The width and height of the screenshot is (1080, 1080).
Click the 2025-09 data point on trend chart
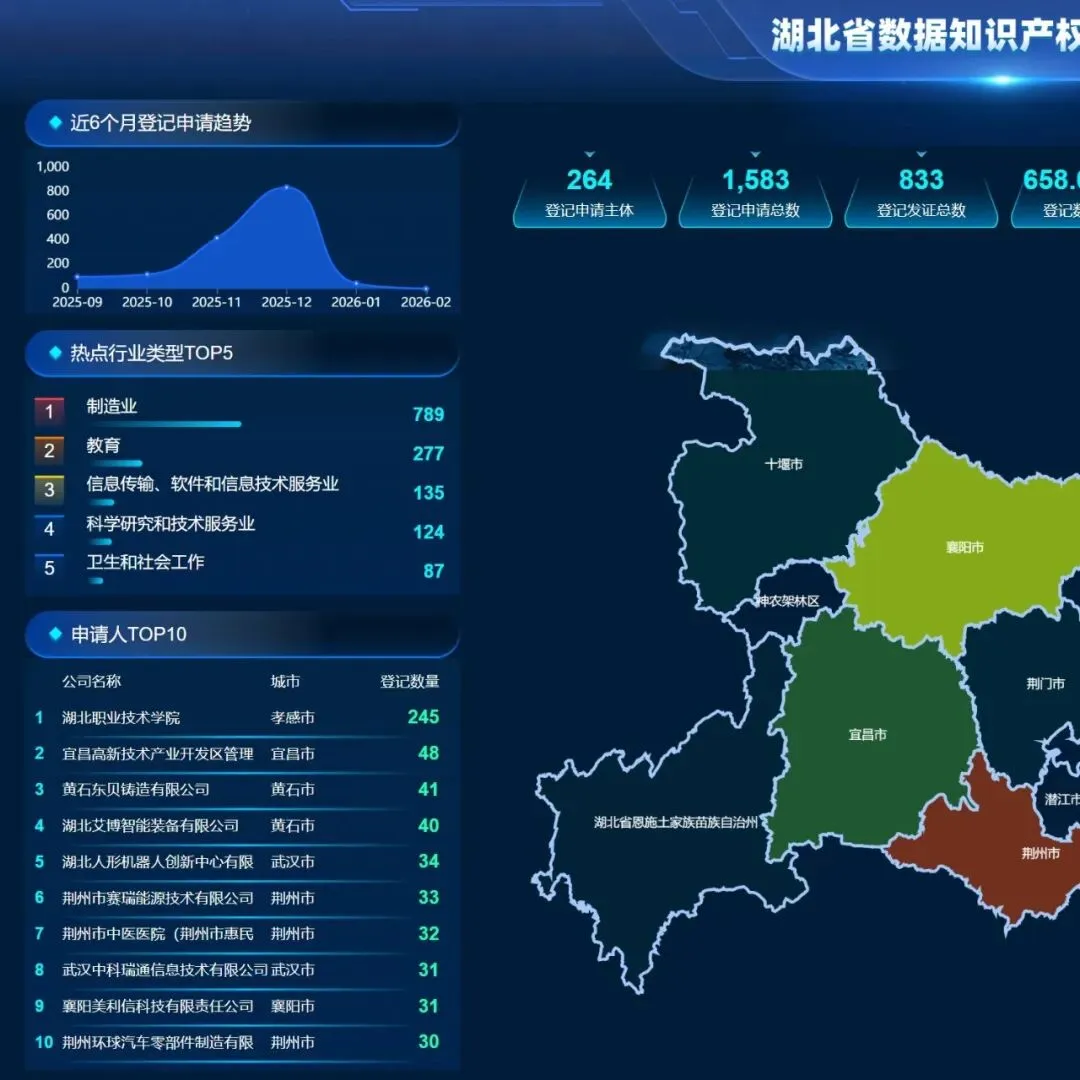tap(77, 277)
